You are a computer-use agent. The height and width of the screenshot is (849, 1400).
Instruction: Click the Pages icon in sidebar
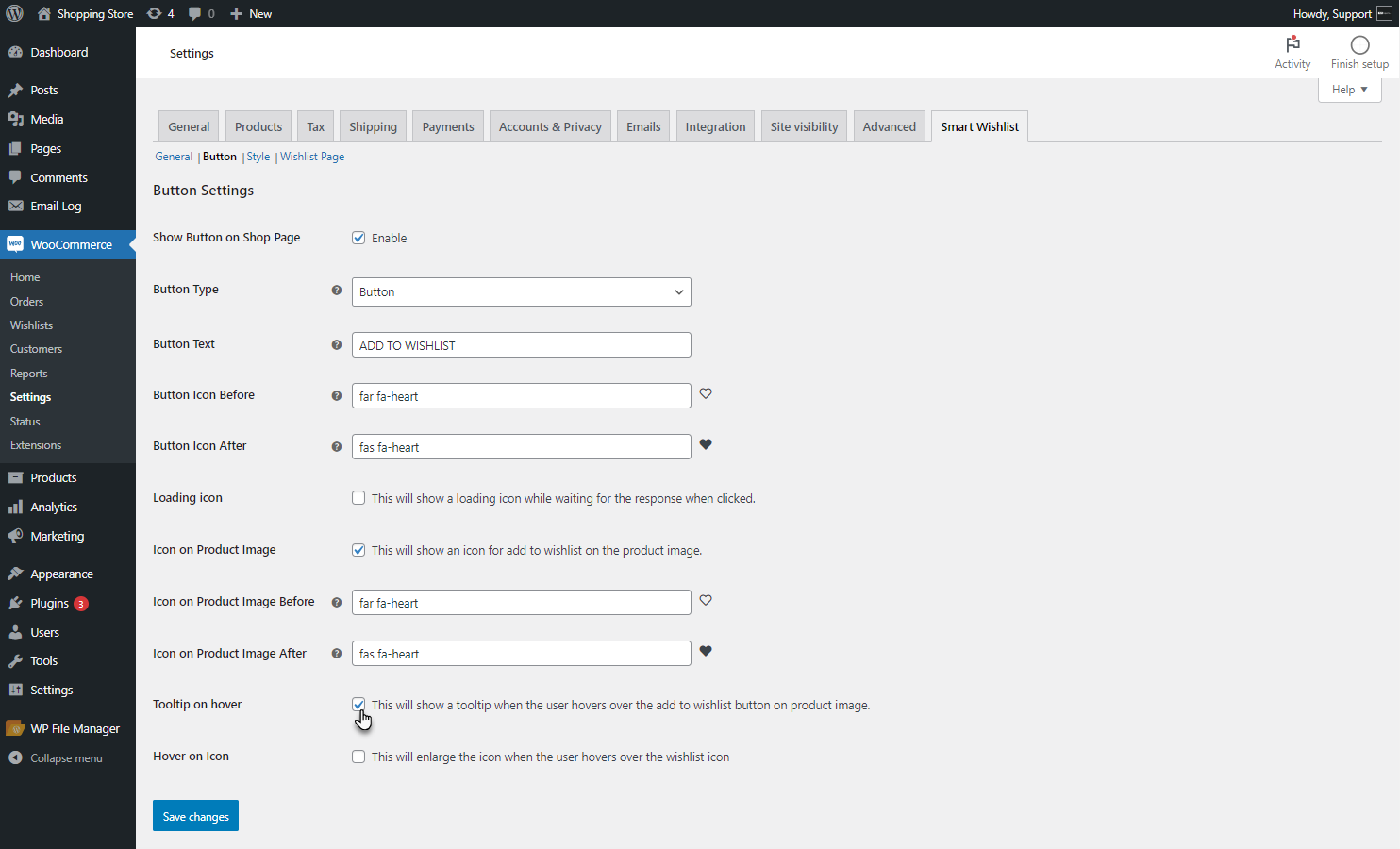tap(15, 148)
